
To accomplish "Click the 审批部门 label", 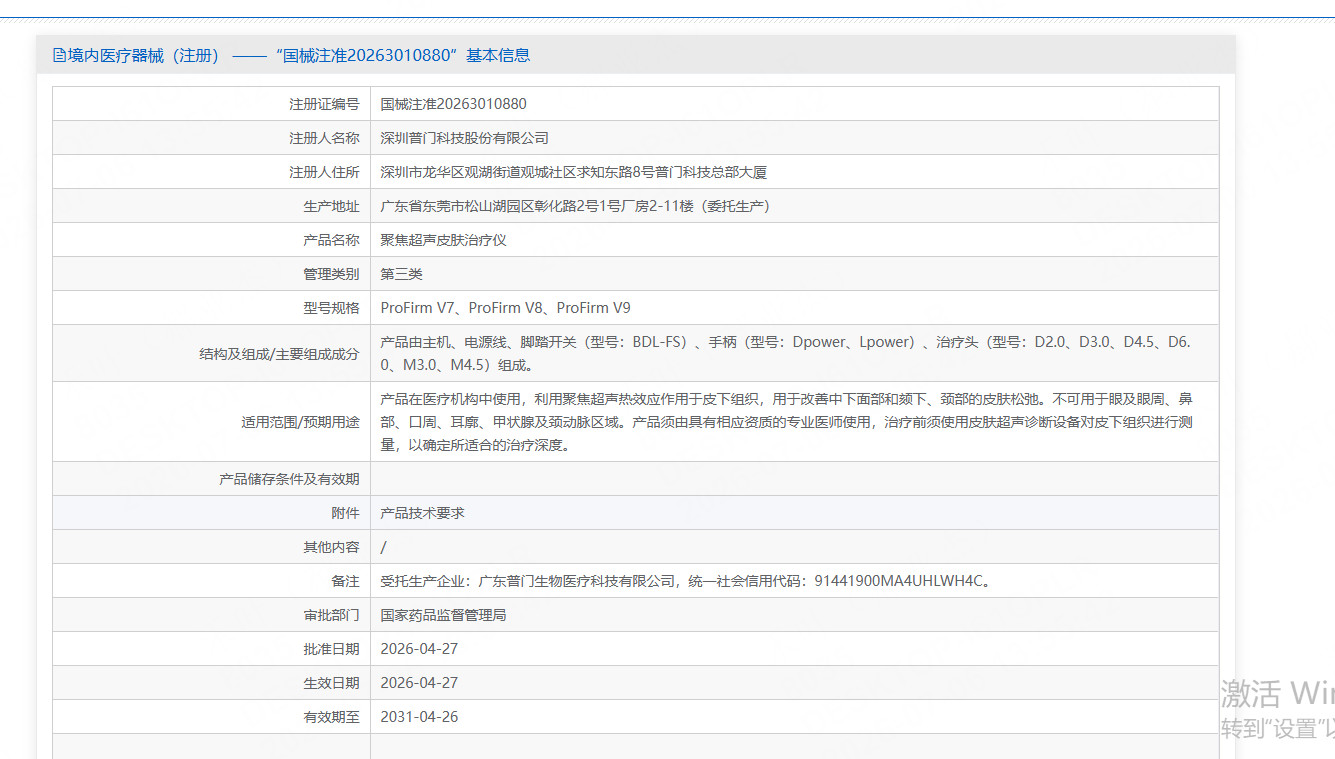I will (x=331, y=615).
